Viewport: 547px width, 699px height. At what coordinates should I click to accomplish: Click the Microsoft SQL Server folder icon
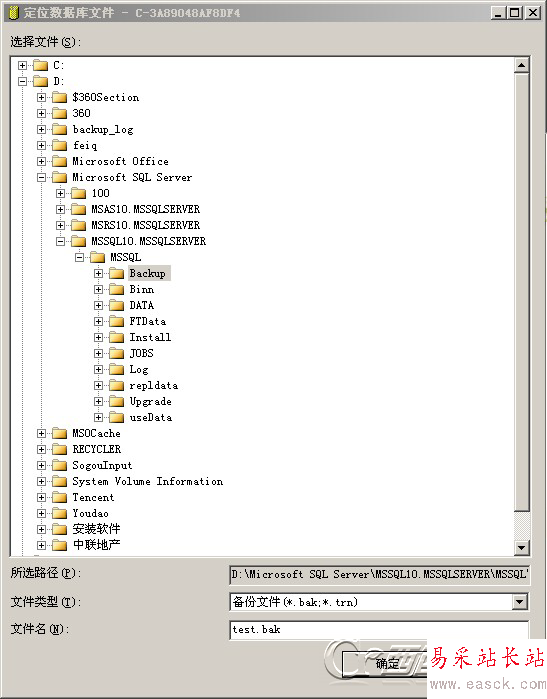(x=59, y=177)
